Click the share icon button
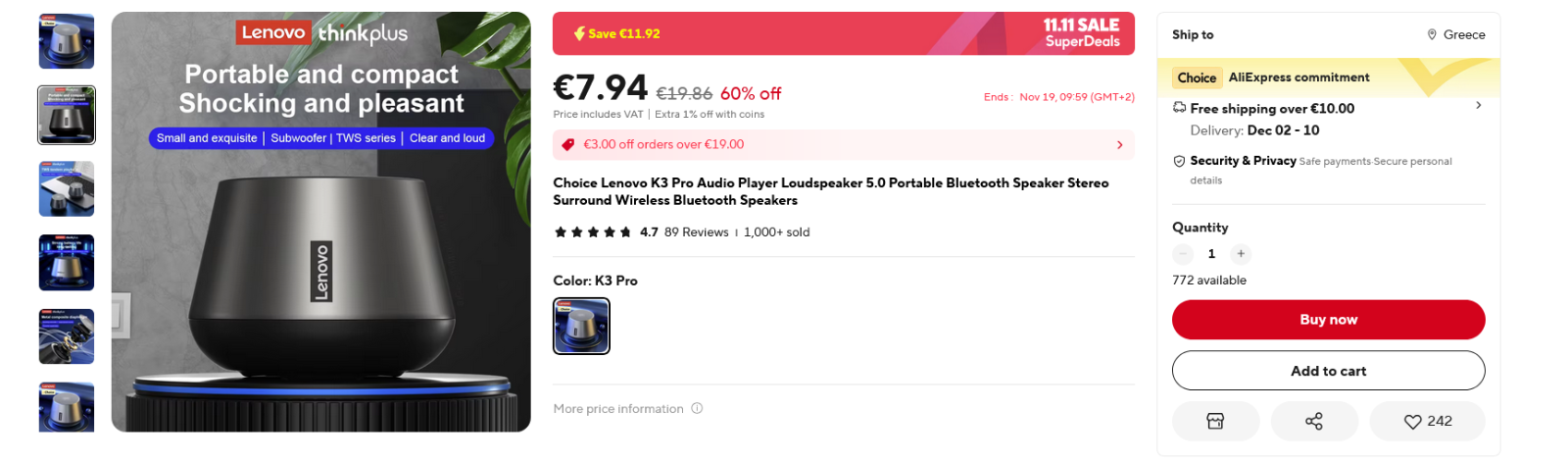 point(1314,421)
